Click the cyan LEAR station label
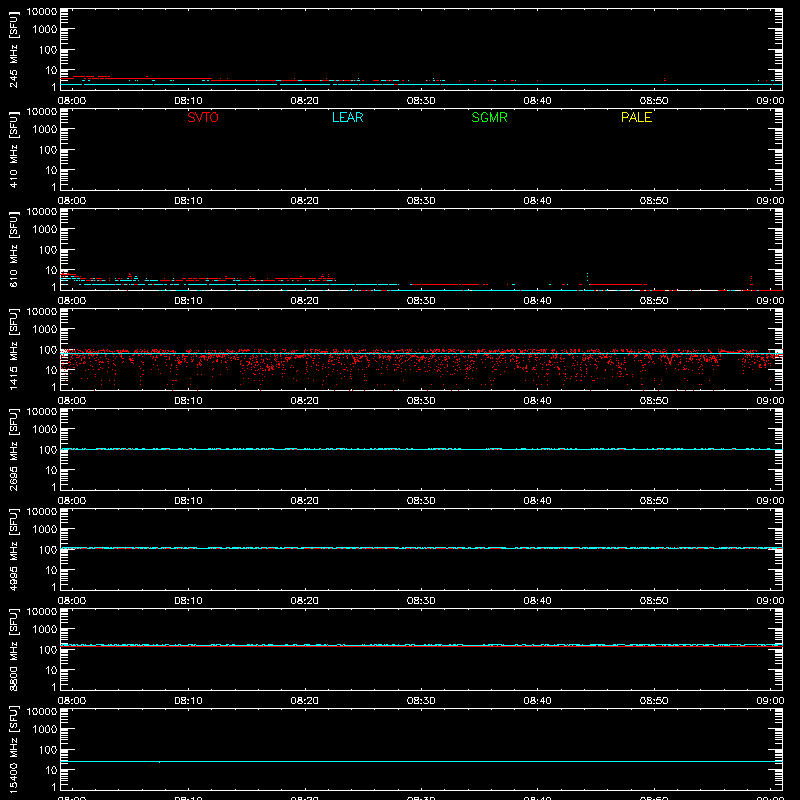This screenshot has height=800, width=800. (x=347, y=117)
